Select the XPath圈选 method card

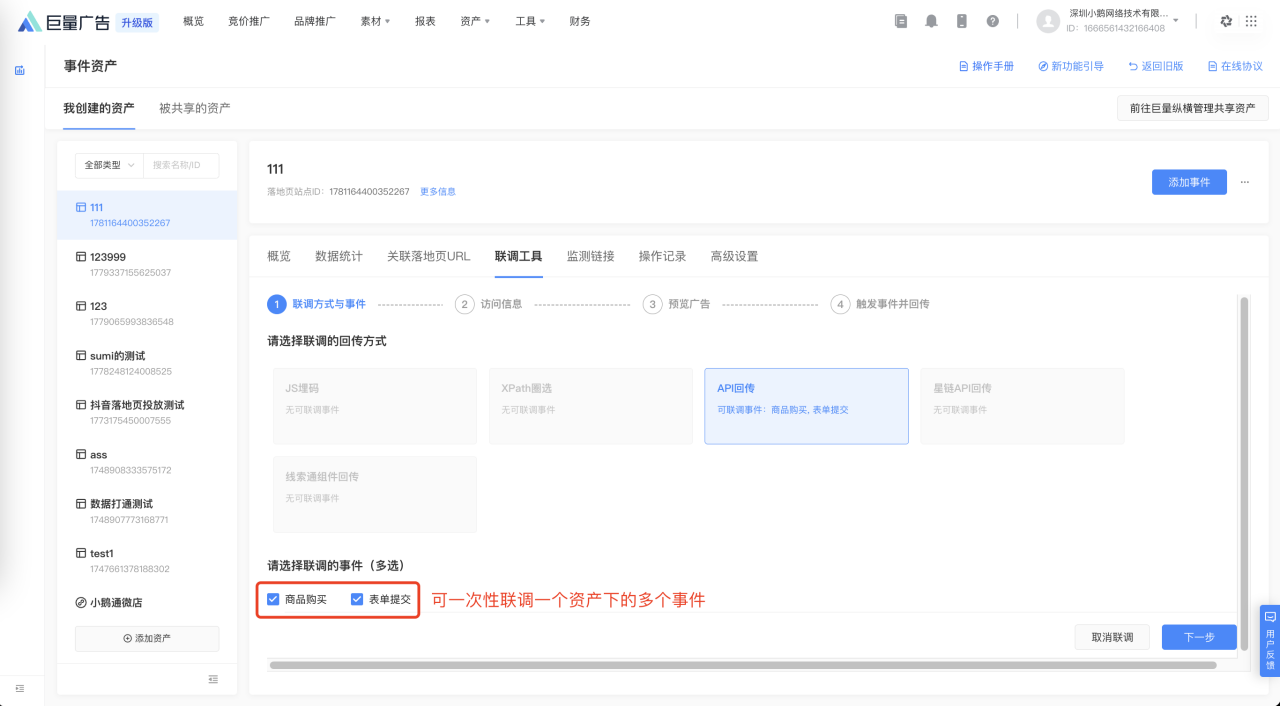[591, 406]
